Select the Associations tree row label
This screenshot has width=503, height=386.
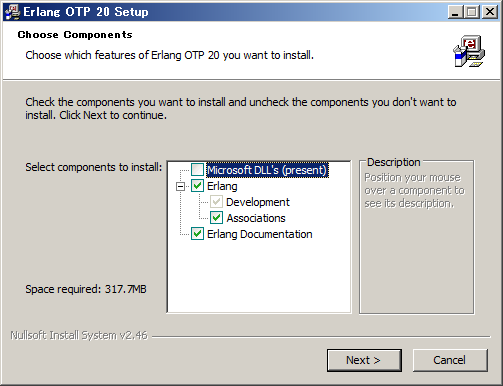click(x=256, y=218)
